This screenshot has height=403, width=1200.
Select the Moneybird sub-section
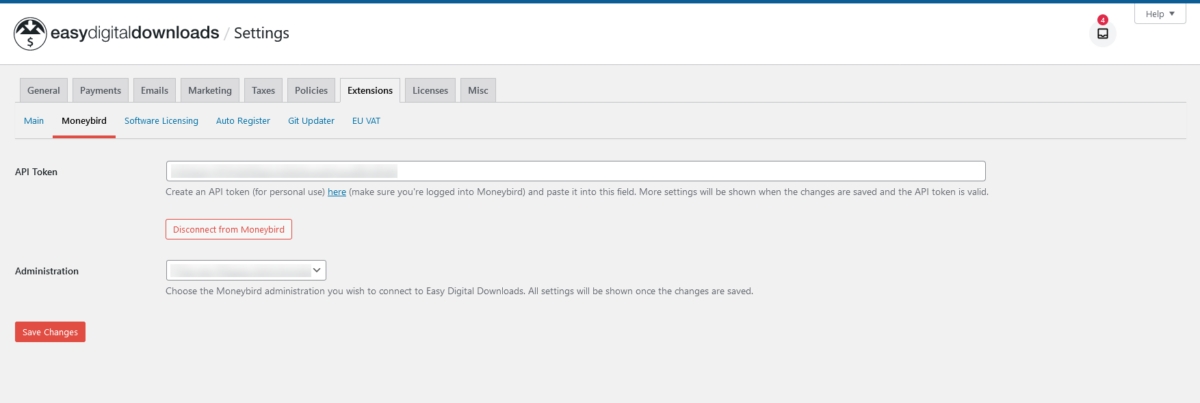[84, 121]
